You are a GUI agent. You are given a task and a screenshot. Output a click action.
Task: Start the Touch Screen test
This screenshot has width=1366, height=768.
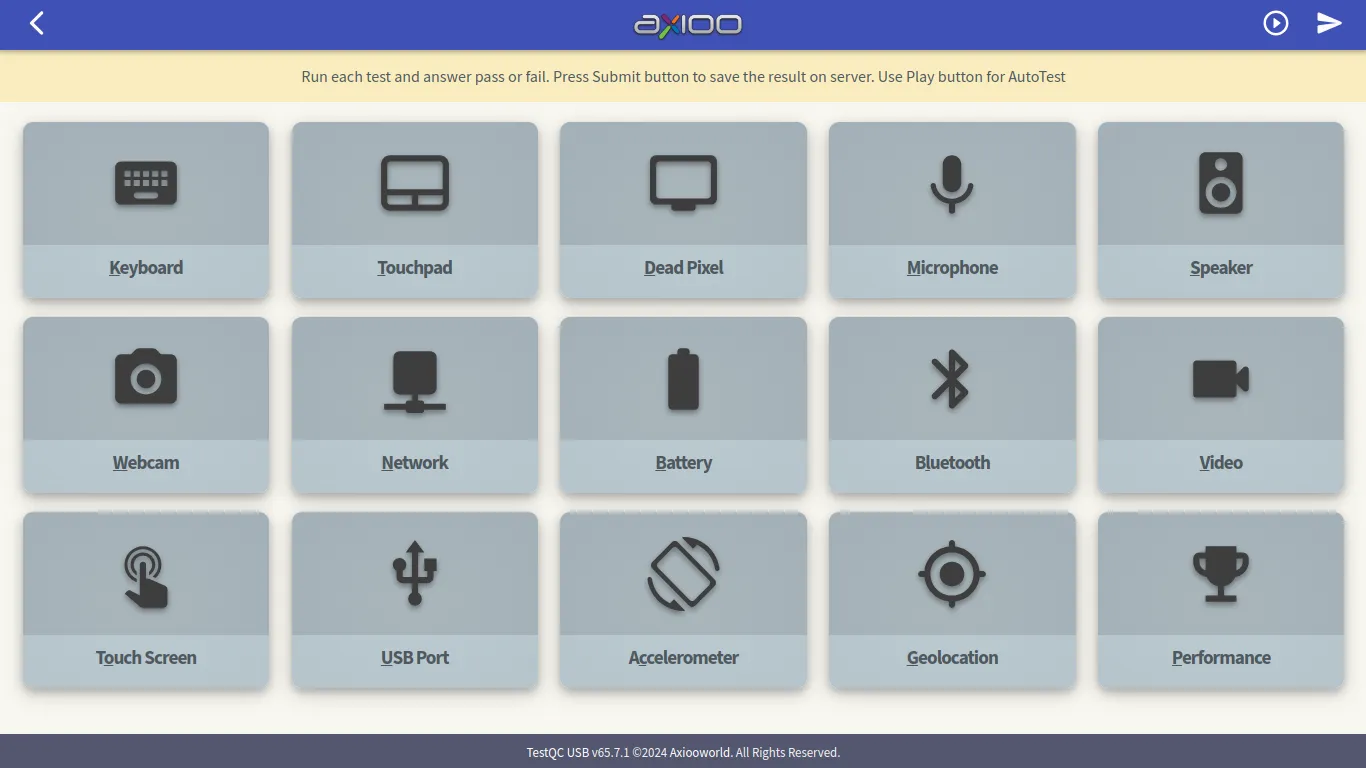click(x=146, y=600)
